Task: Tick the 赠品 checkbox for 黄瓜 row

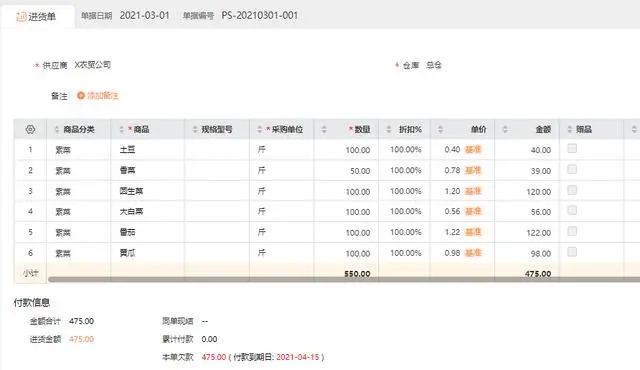Action: coord(572,252)
